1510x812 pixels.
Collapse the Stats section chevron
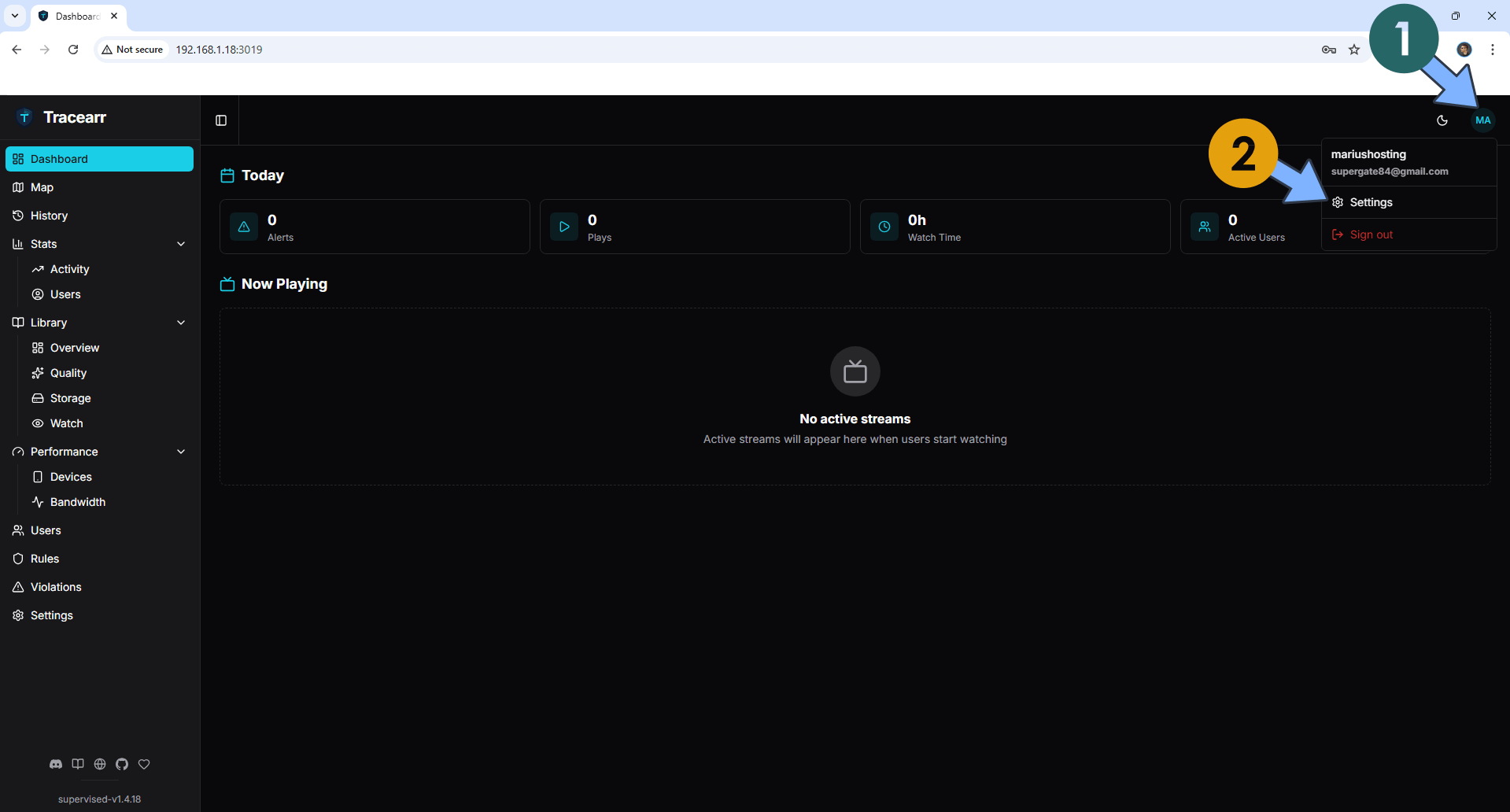181,244
